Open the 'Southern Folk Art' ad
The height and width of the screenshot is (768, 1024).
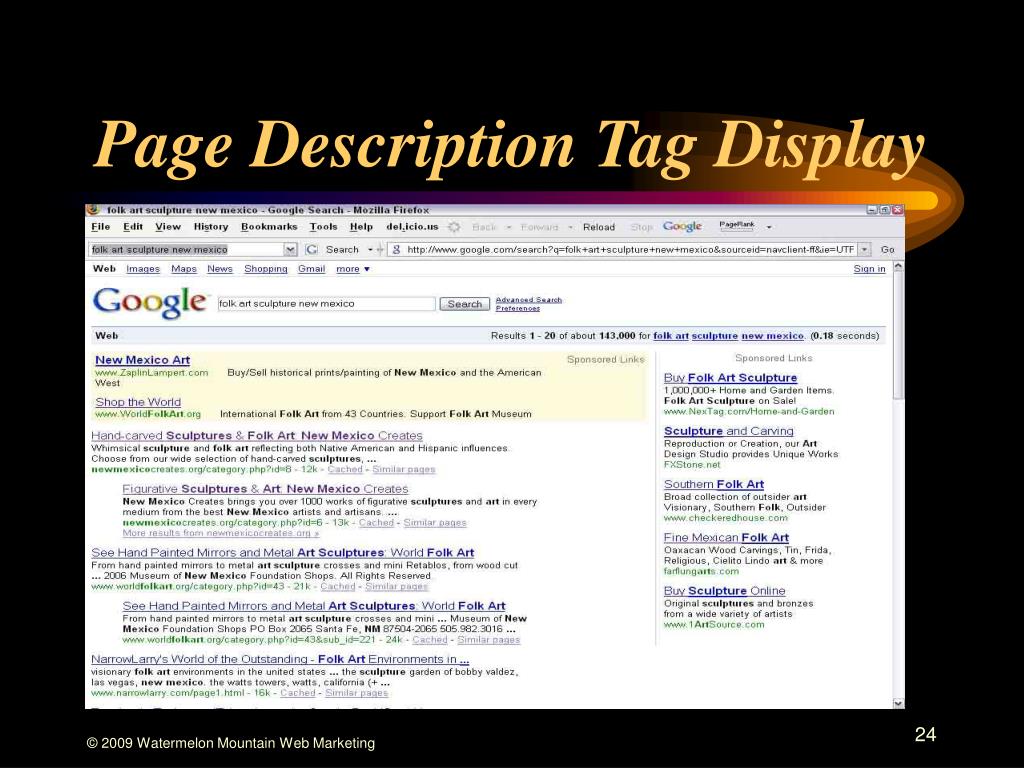pyautogui.click(x=714, y=485)
